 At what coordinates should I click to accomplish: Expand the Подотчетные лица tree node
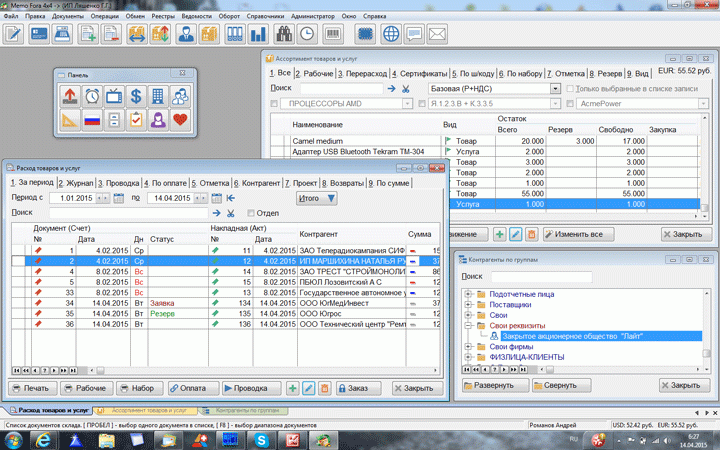point(468,294)
